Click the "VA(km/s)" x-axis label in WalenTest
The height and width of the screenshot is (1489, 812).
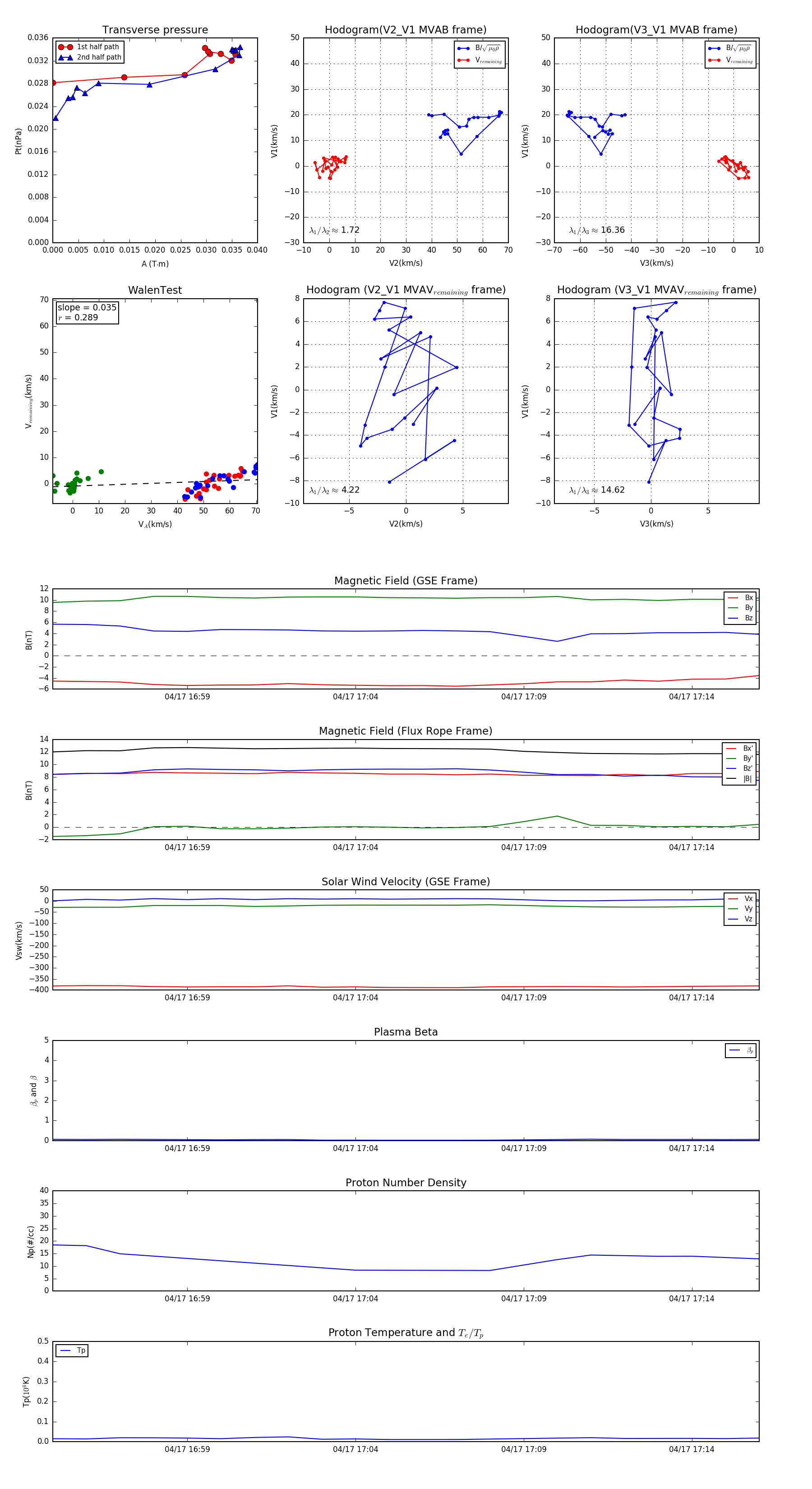[155, 524]
